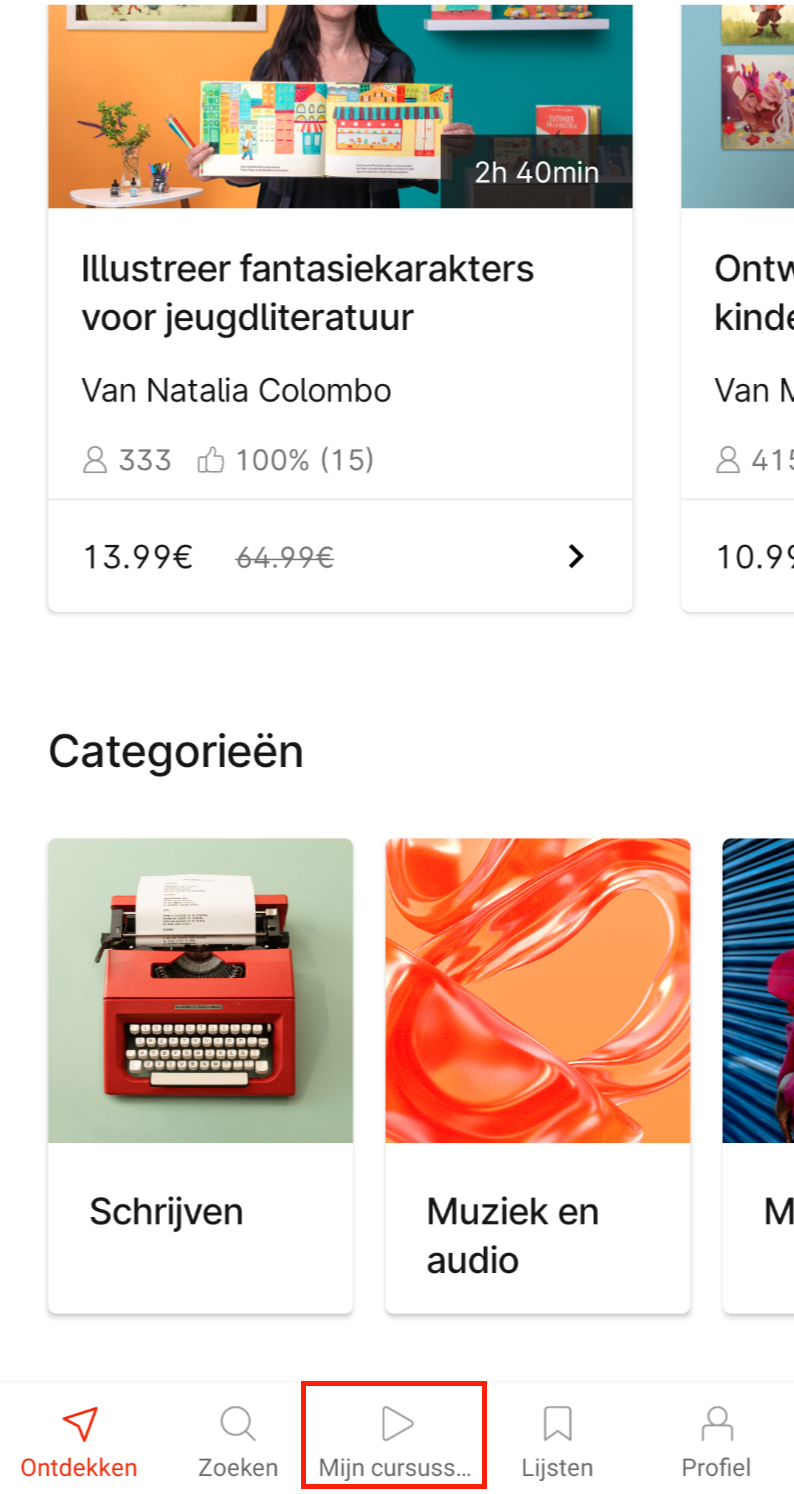
Task: Select the Zoeken magnifier icon
Action: (x=237, y=1420)
